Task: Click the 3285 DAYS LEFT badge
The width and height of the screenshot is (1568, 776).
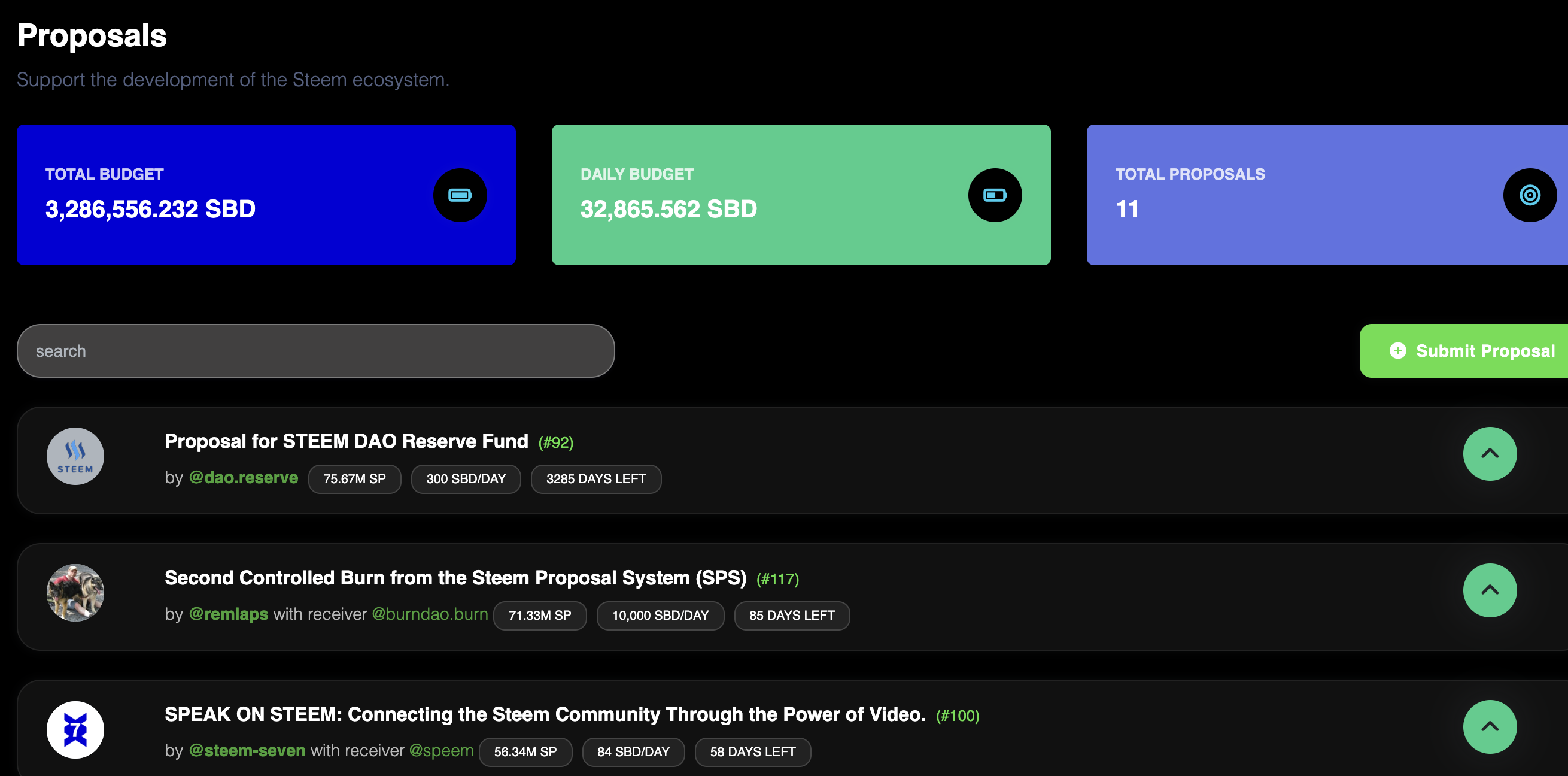Action: 595,479
